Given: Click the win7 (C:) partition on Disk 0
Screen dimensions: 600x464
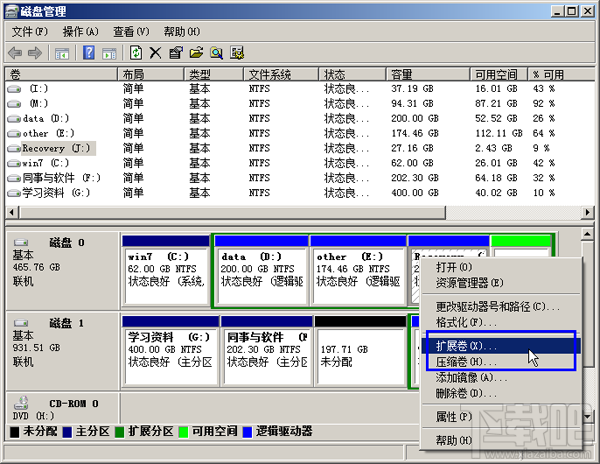Looking at the screenshot, I should (165, 276).
